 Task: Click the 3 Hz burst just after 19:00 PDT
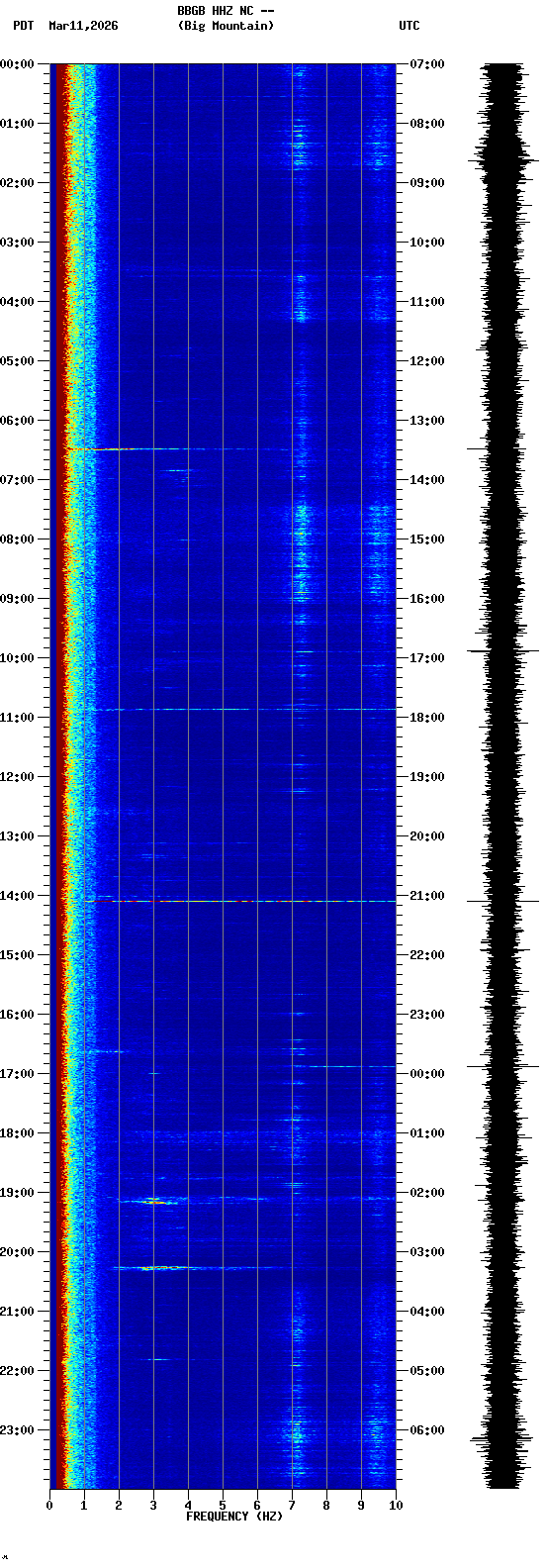point(155,1201)
